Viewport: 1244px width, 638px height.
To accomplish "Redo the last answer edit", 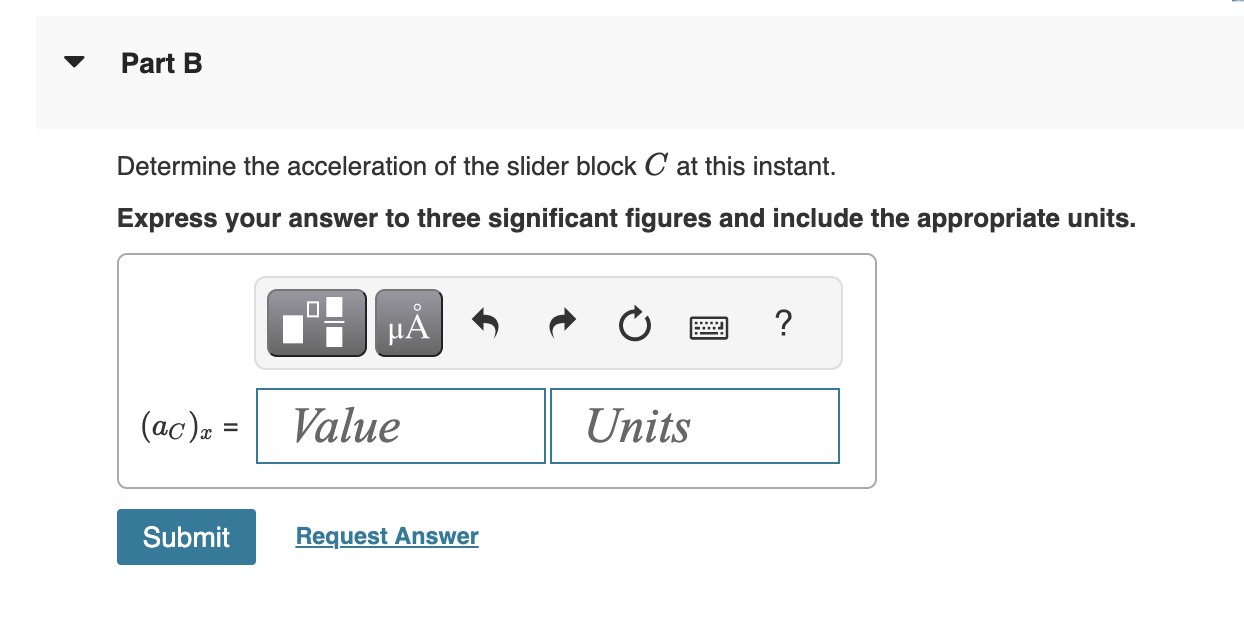I will pyautogui.click(x=560, y=322).
